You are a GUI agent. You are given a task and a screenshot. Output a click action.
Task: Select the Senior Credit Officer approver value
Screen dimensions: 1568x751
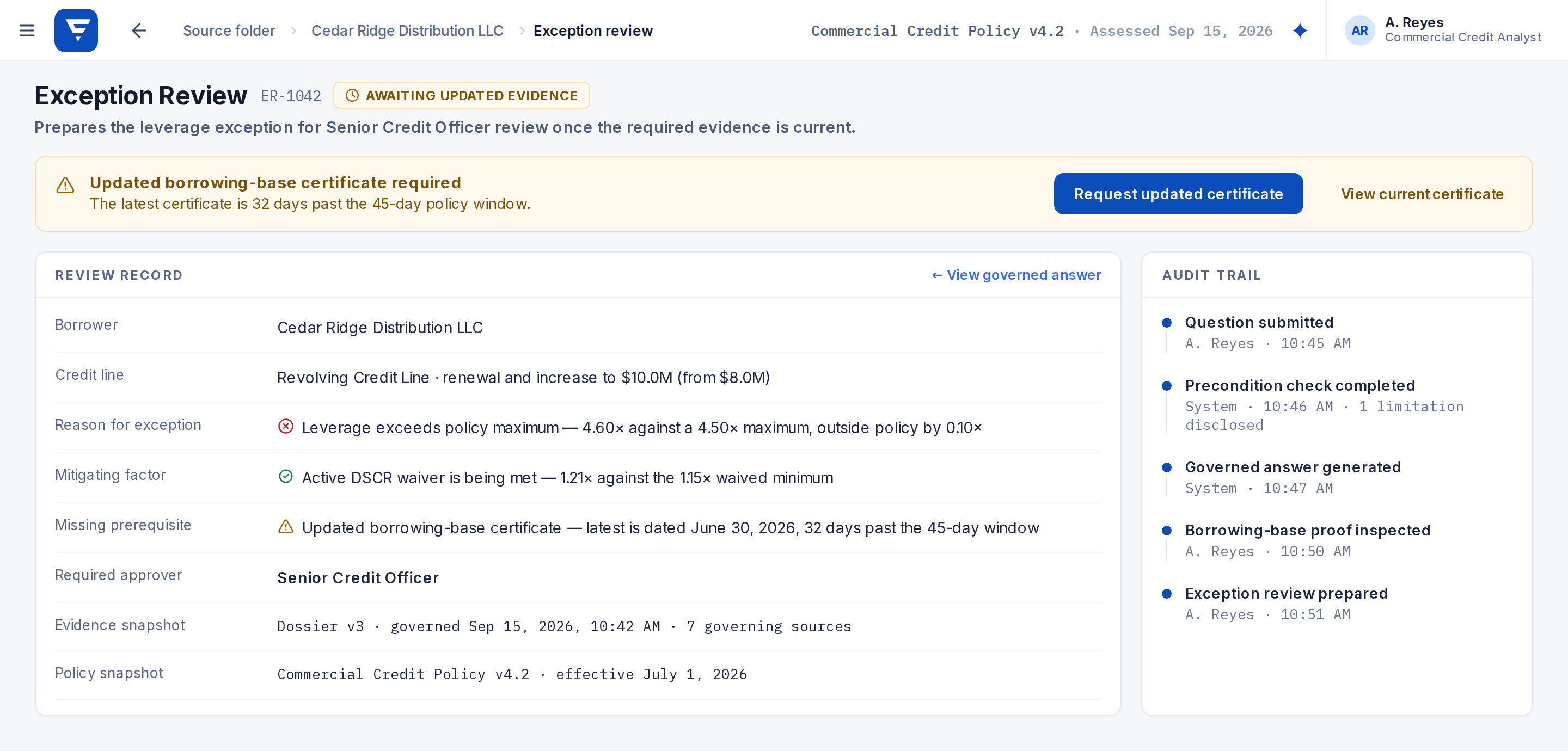[358, 577]
